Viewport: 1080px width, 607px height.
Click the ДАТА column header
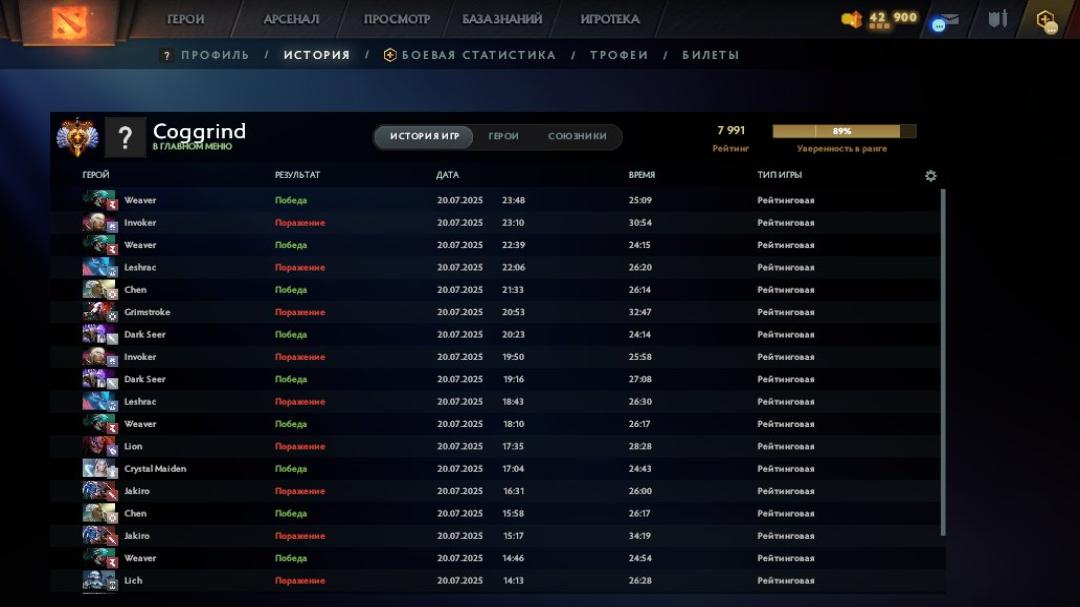(447, 175)
